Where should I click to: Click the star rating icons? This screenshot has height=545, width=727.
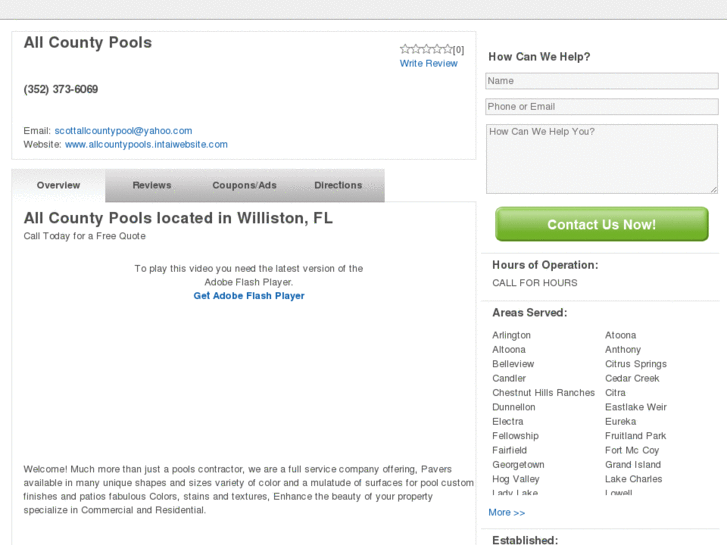click(427, 49)
